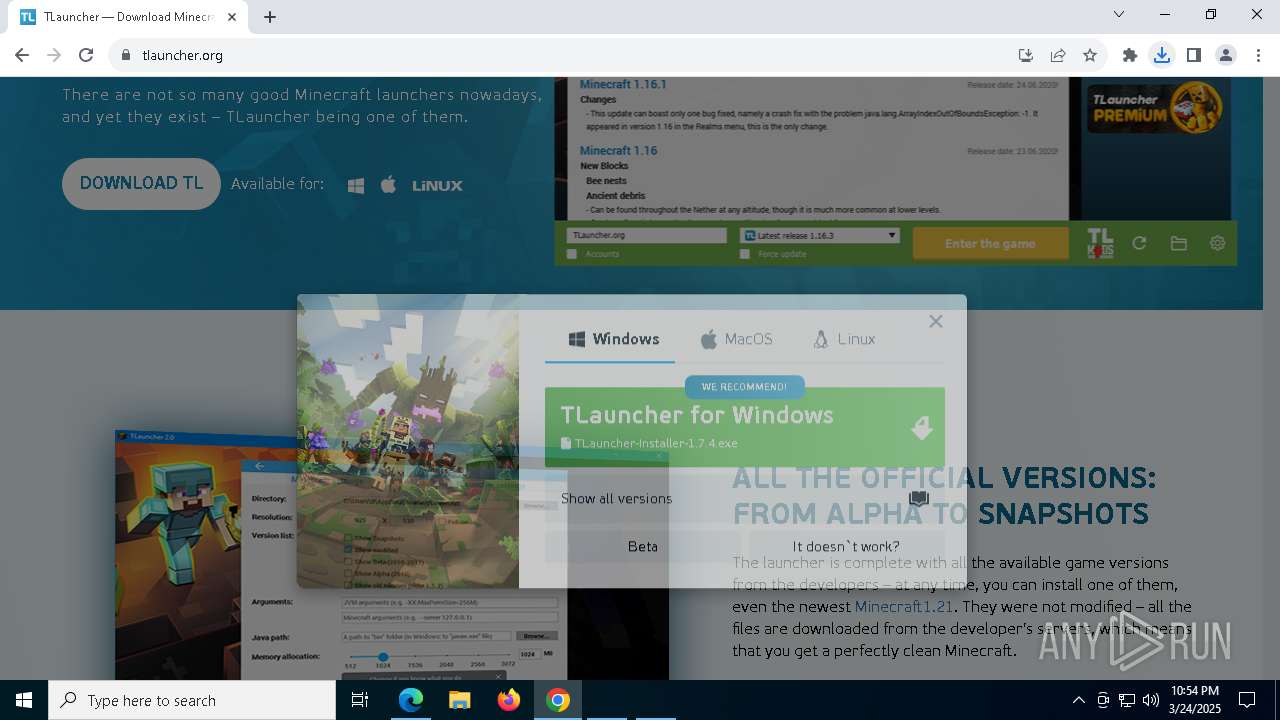Viewport: 1280px width, 720px height.
Task: Download TLauncher for Windows installer
Action: click(744, 427)
